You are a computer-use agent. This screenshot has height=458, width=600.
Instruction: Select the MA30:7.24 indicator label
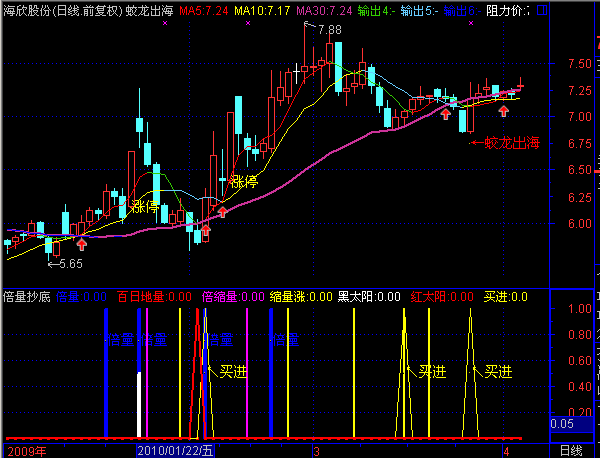[x=324, y=10]
